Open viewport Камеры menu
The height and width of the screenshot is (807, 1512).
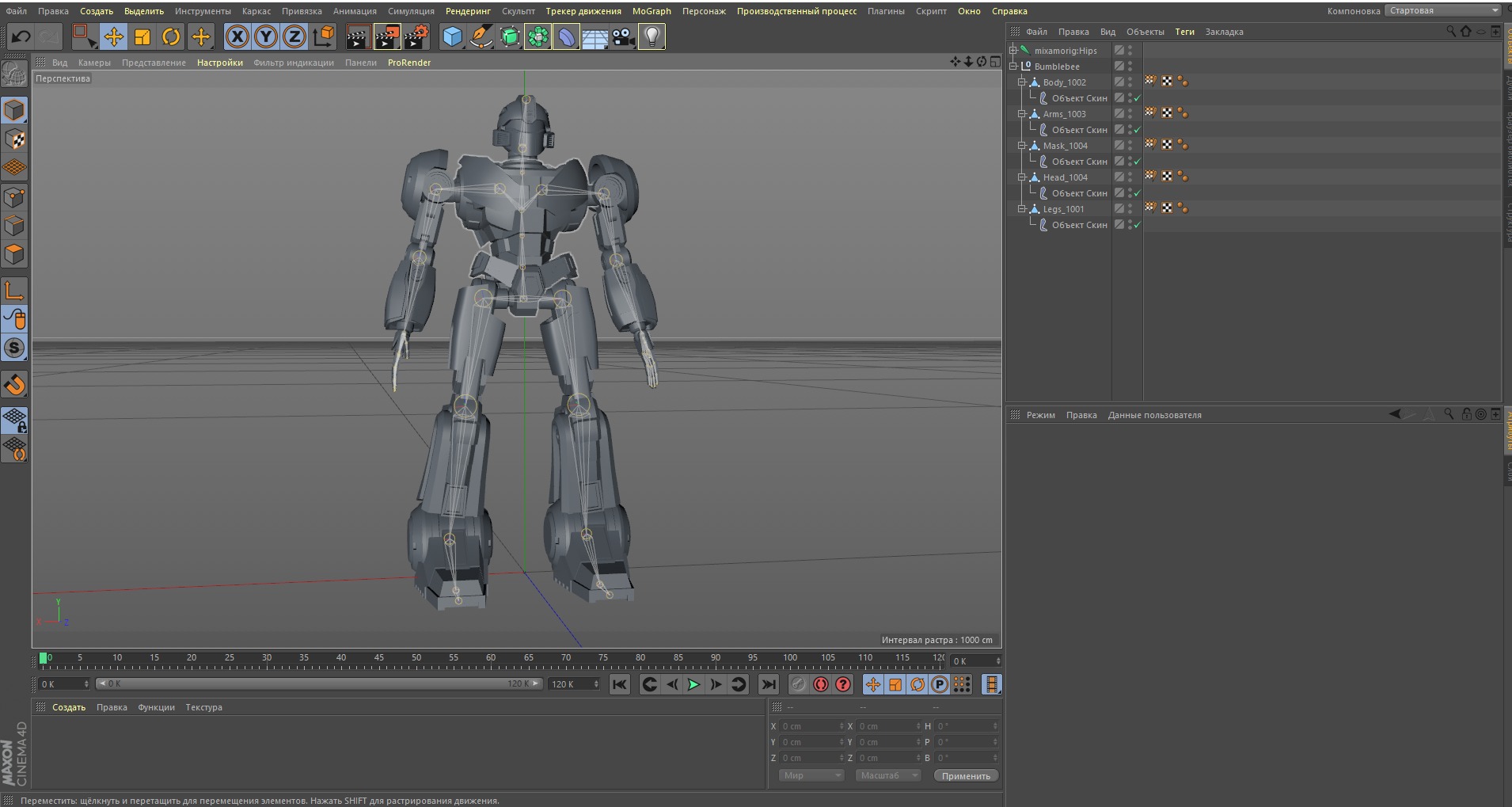94,63
